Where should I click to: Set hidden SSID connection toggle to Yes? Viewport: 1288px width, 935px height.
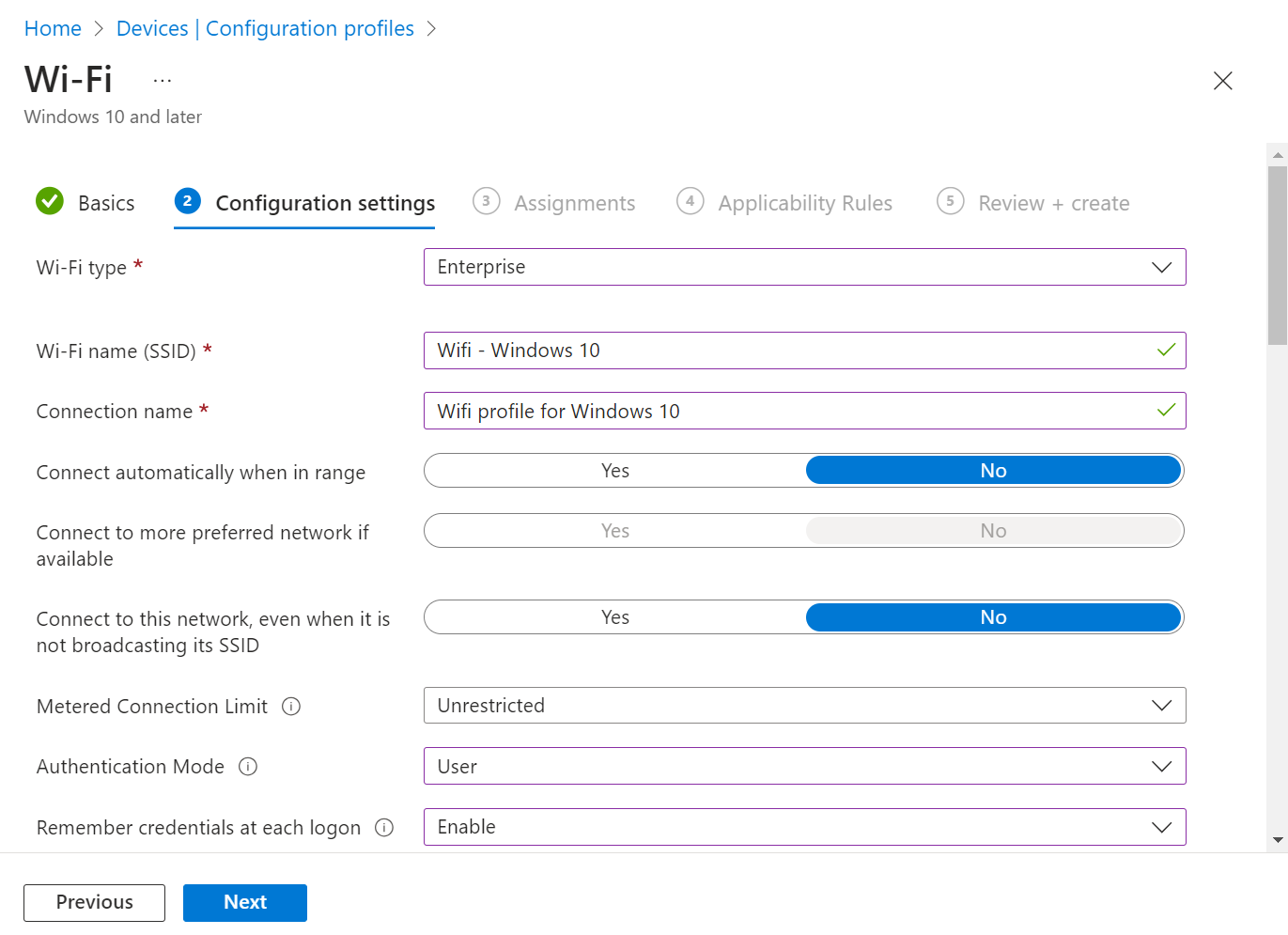[x=615, y=617]
